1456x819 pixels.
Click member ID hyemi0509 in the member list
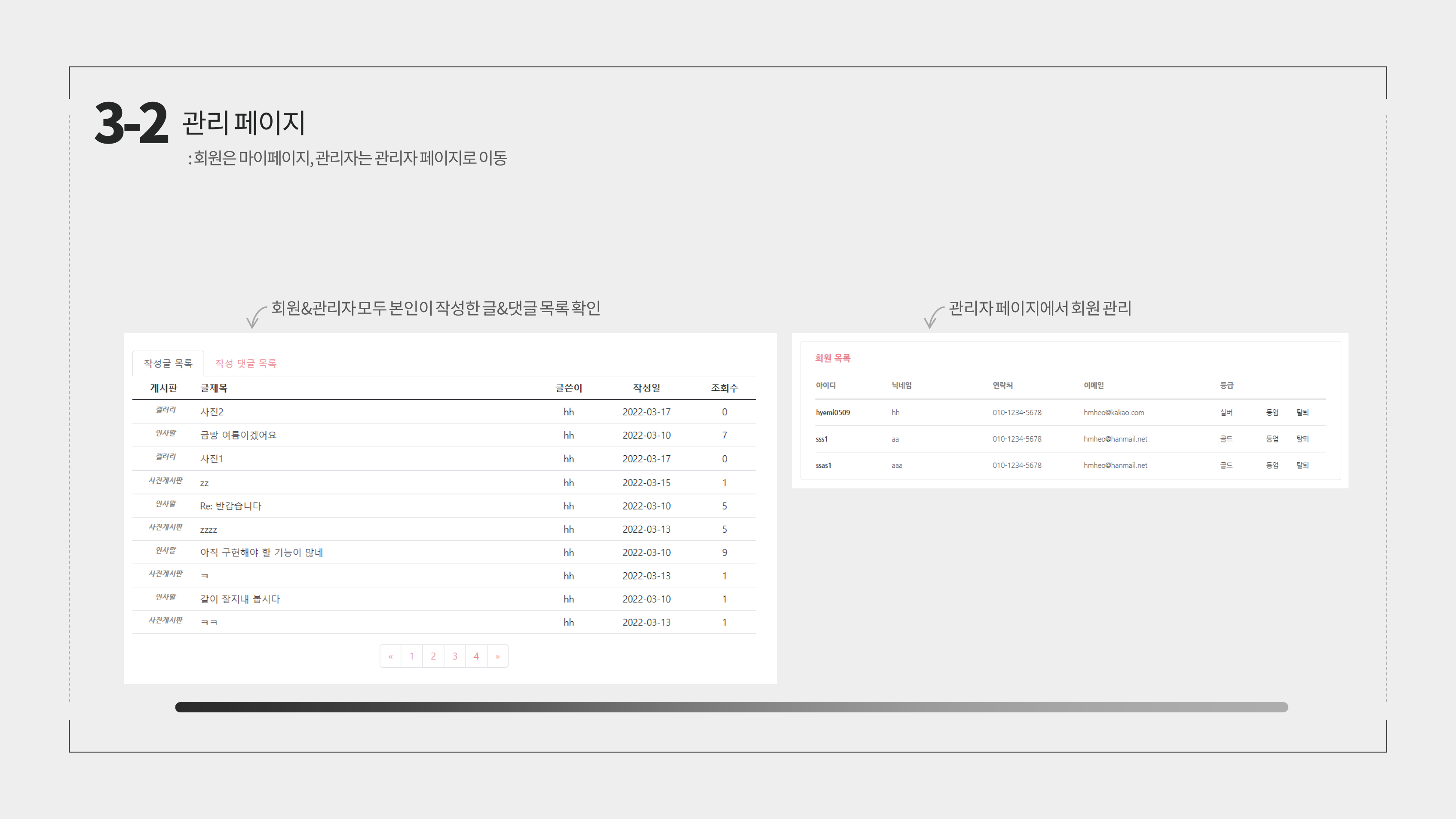[833, 412]
